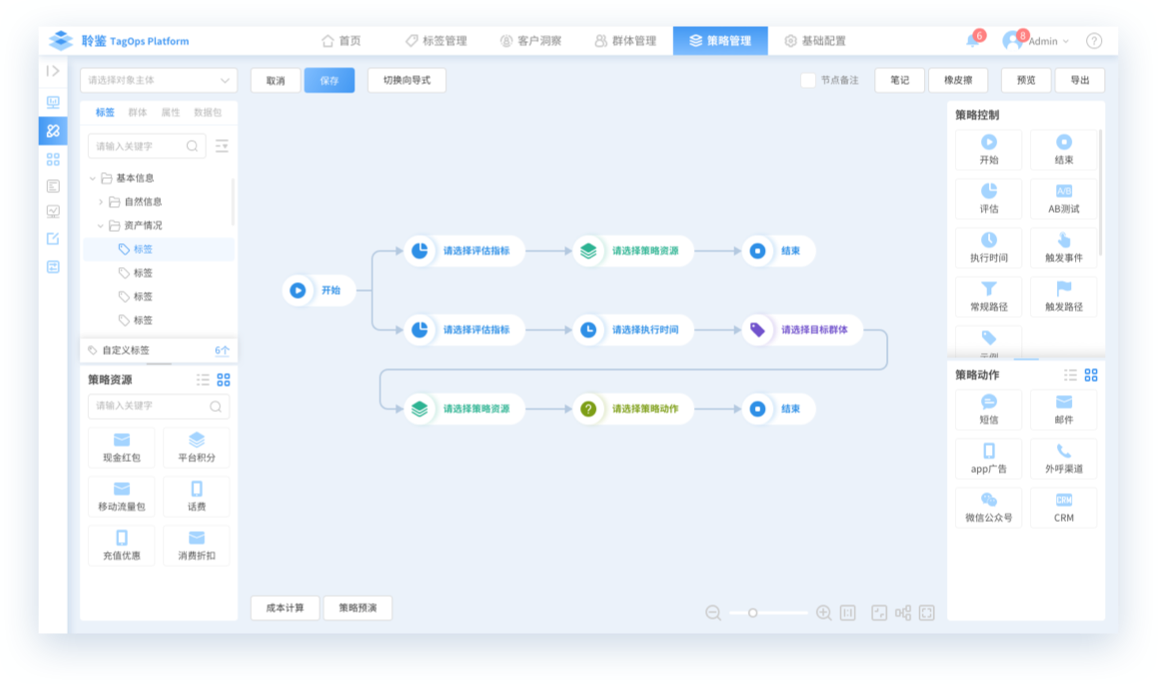
Task: Click the 导出 button
Action: (1080, 80)
